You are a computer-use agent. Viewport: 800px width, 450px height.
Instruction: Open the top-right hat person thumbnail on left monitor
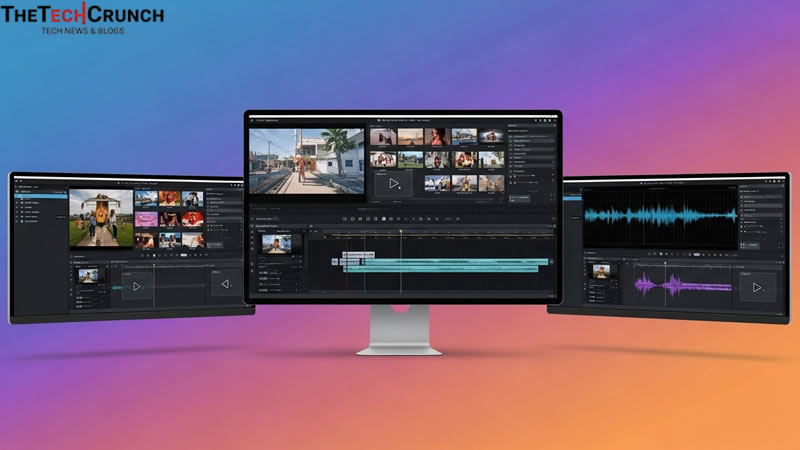[x=193, y=198]
